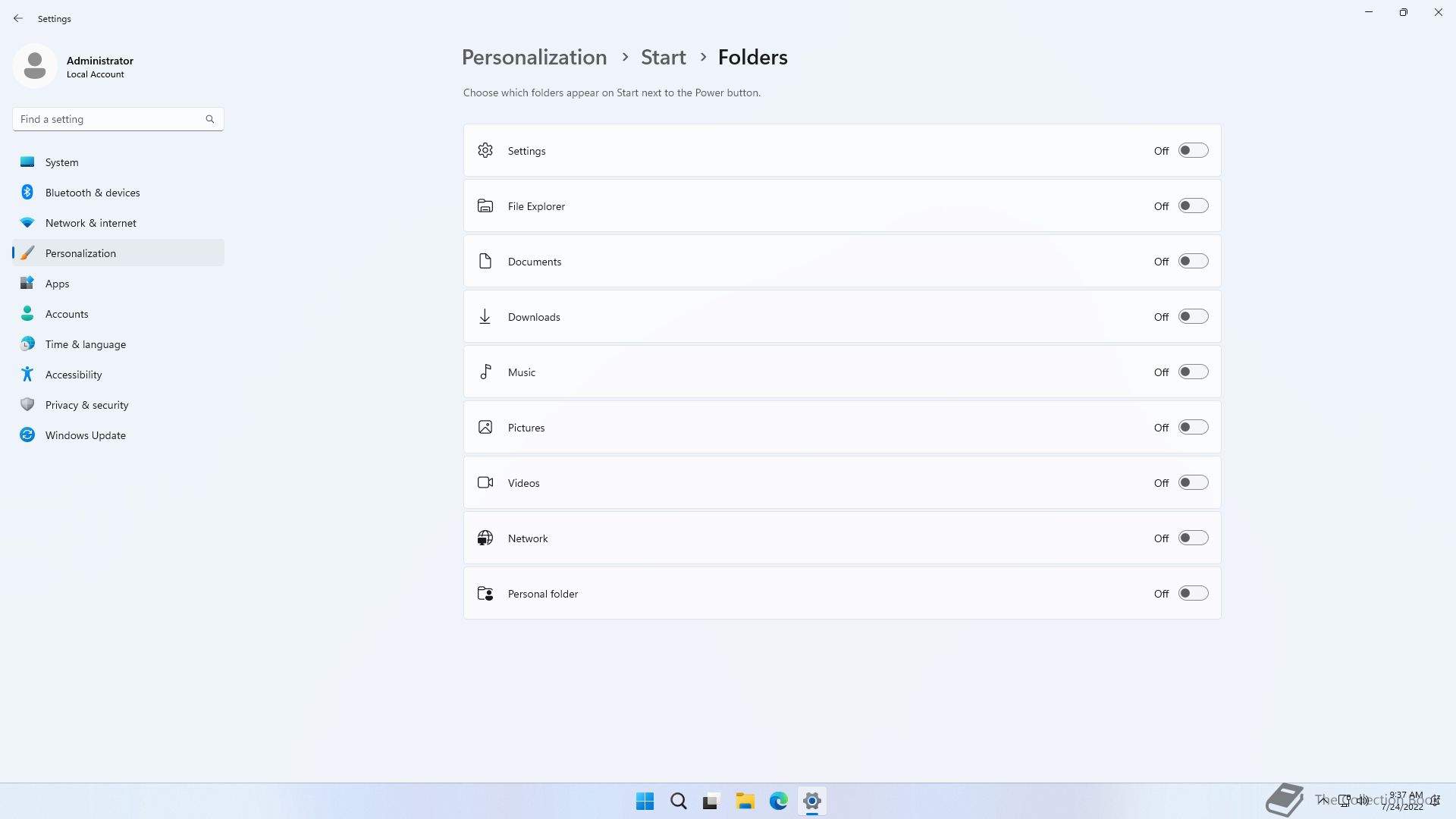Screen dimensions: 1456x819
Task: Open Windows Update section
Action: (85, 435)
